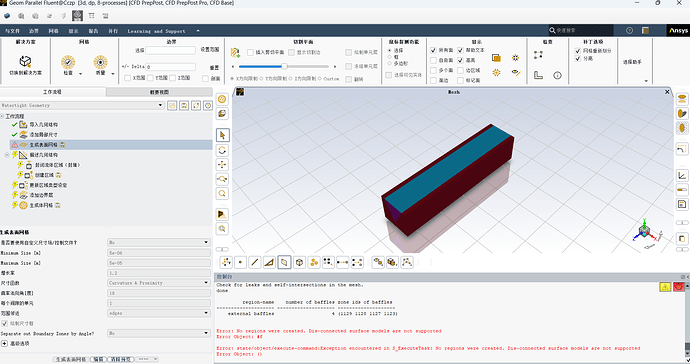Screen dimensions: 690x364
Task: Click the clipping plane position slider
Action: coord(284,66)
